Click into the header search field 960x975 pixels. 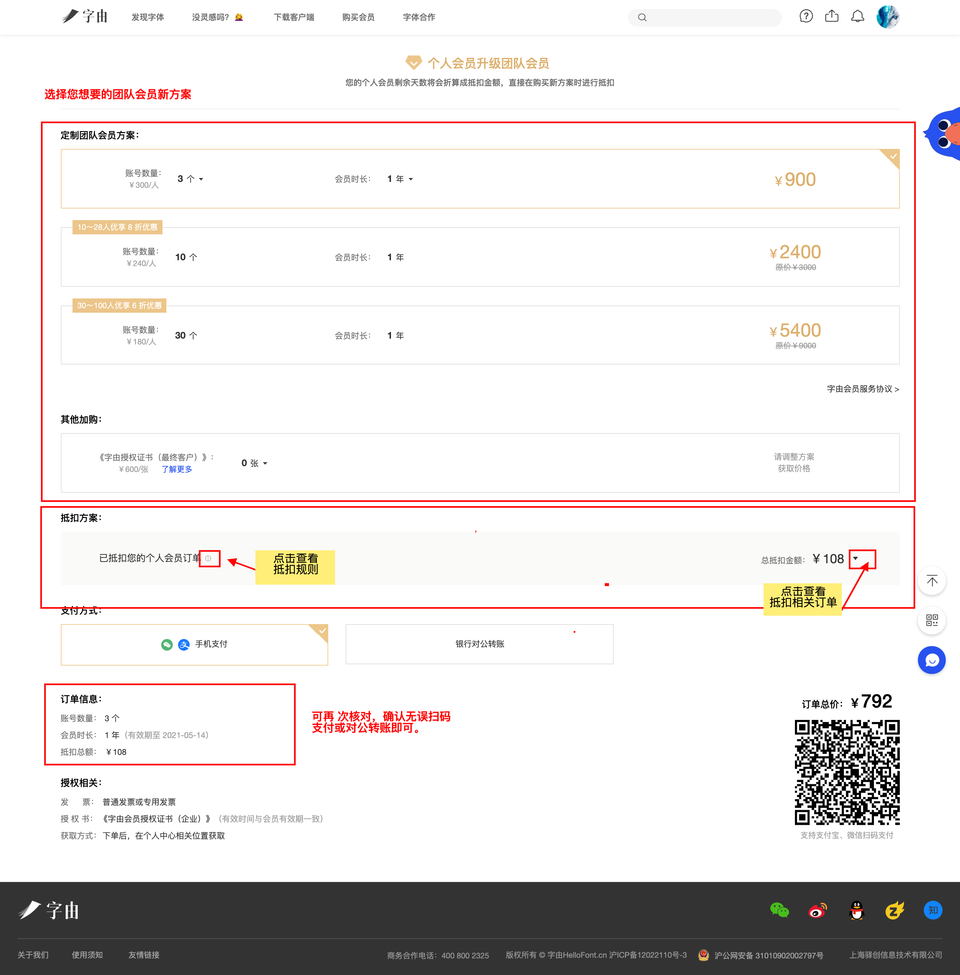[705, 17]
